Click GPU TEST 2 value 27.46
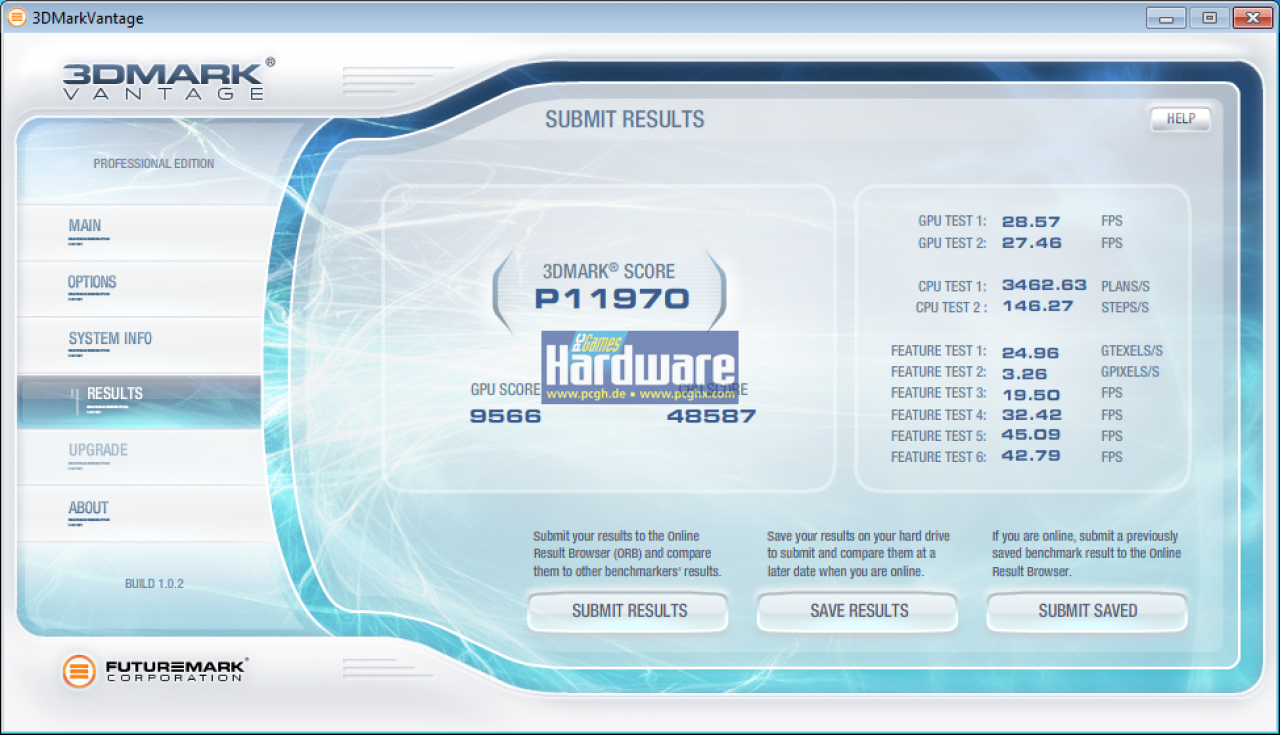This screenshot has width=1280, height=735. (x=1031, y=243)
